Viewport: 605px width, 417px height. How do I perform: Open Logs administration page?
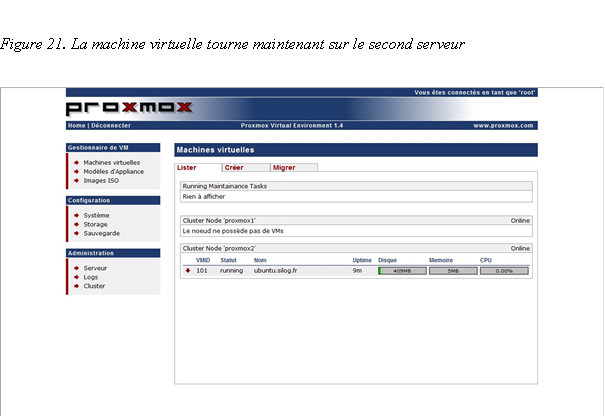click(x=91, y=277)
